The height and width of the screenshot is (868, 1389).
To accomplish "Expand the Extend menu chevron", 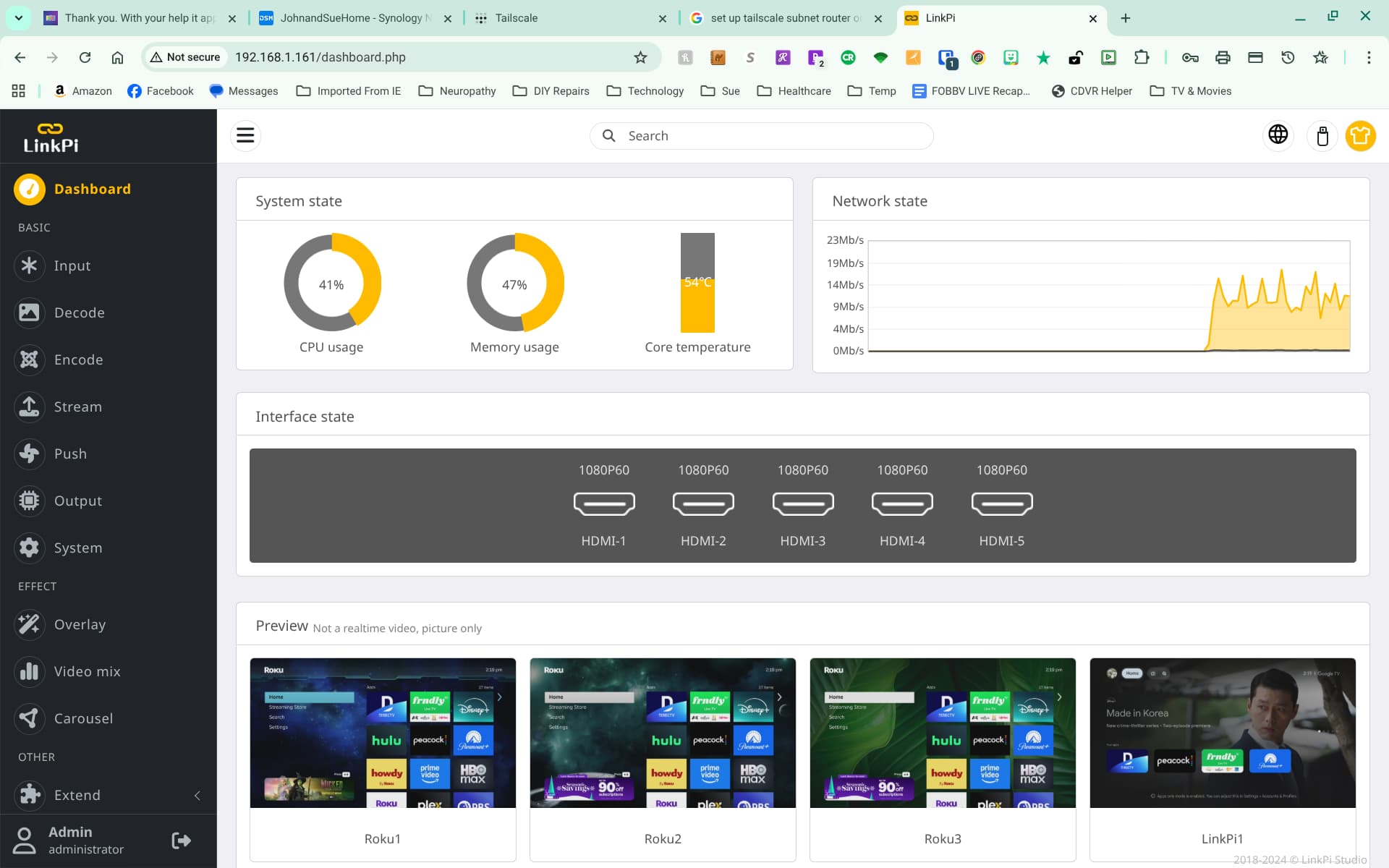I will [197, 795].
